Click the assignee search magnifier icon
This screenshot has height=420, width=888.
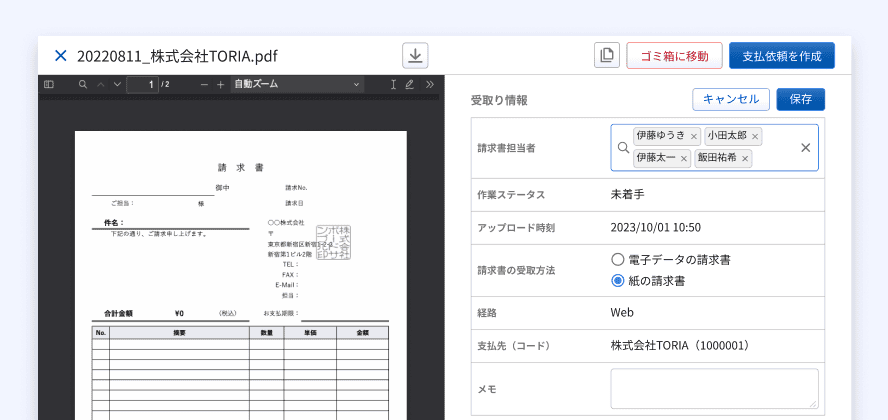(623, 148)
